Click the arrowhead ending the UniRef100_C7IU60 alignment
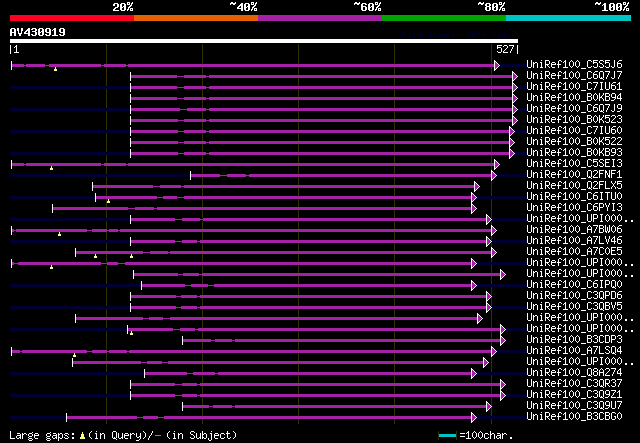Viewport: 640px width, 443px height. tap(512, 131)
